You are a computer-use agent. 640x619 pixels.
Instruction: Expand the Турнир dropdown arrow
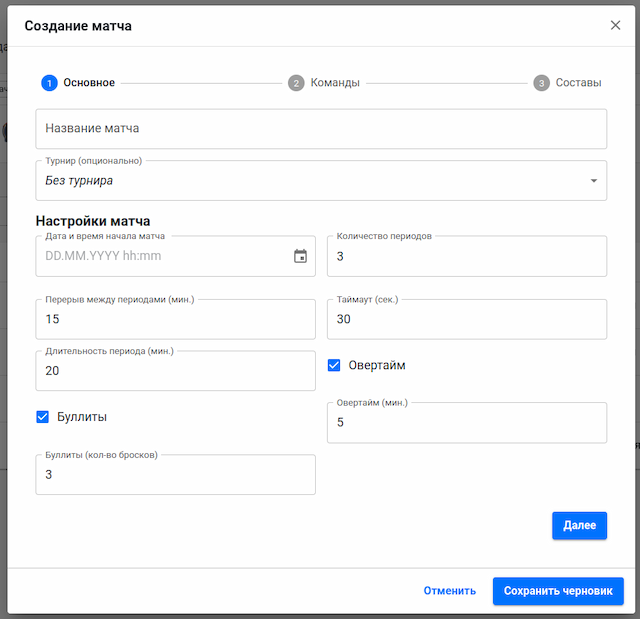593,181
